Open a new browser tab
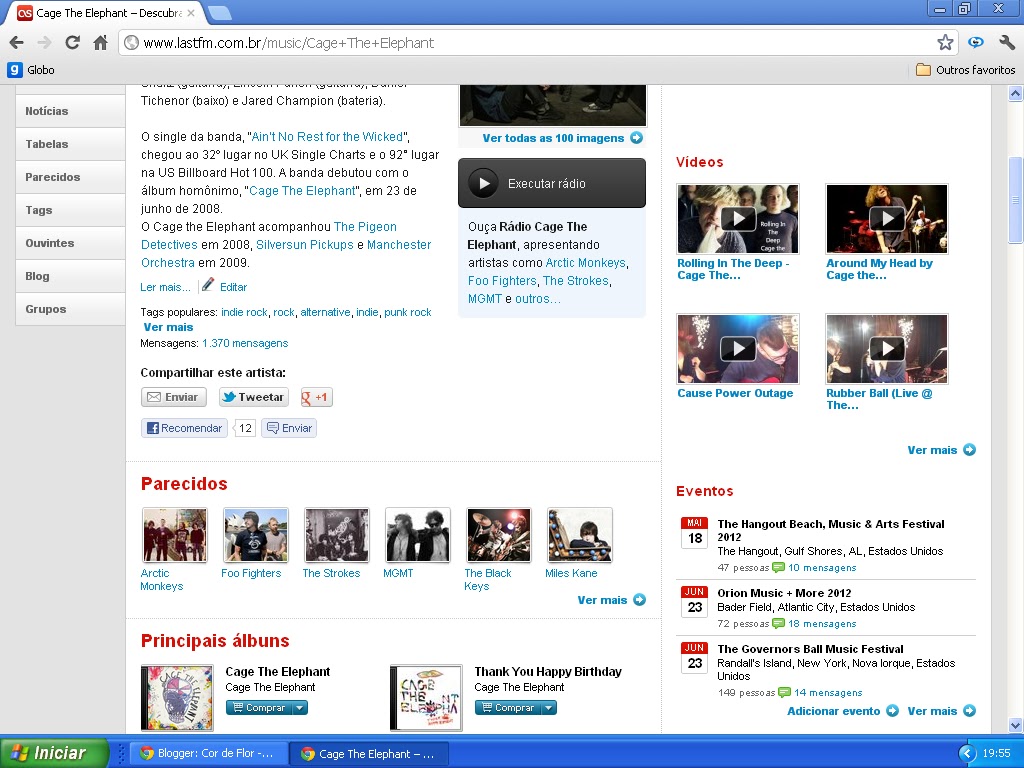1024x768 pixels. click(x=219, y=12)
